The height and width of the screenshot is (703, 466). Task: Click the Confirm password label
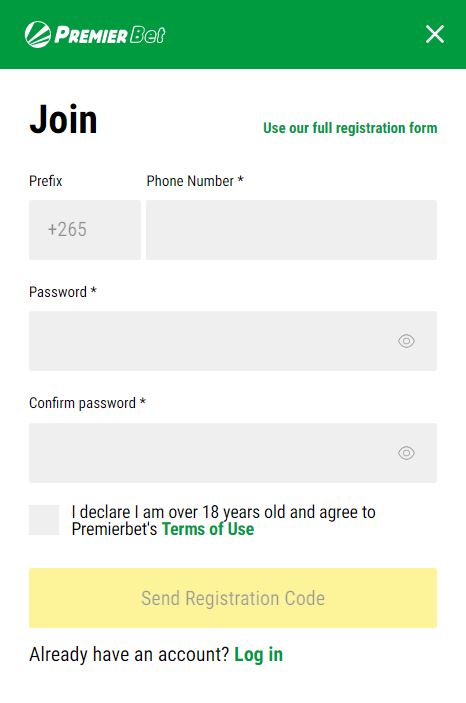pos(87,403)
